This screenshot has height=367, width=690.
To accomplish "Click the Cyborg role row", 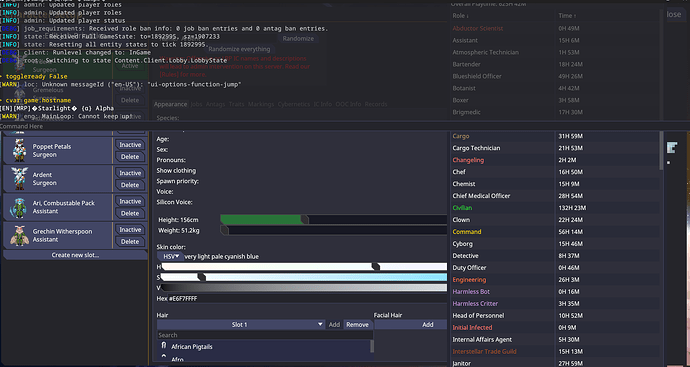I will point(554,244).
